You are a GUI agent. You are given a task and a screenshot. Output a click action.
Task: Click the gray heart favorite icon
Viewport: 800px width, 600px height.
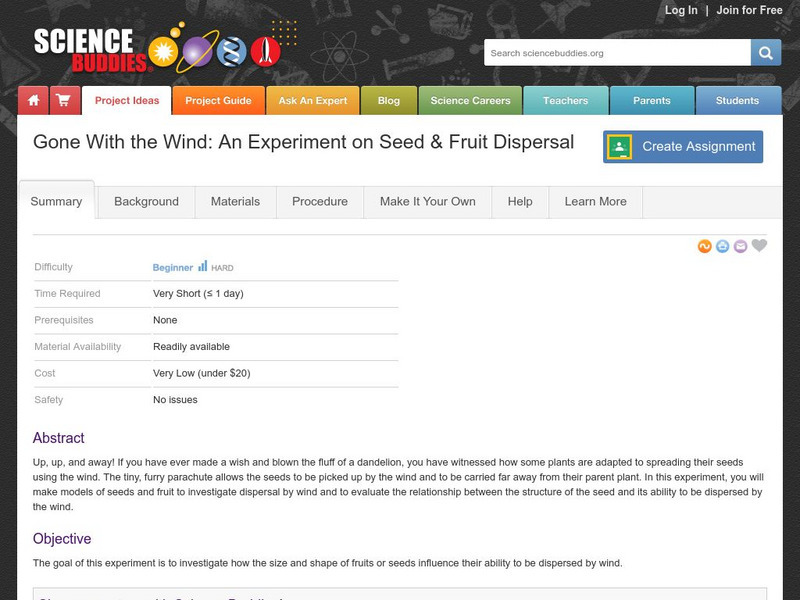coord(759,245)
